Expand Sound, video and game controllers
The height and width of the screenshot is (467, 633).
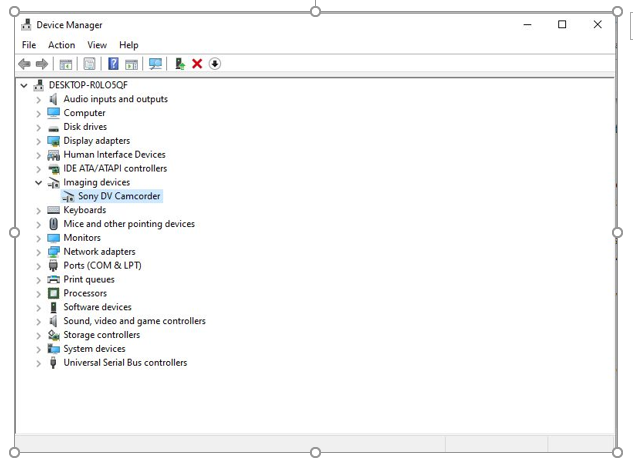tap(38, 322)
